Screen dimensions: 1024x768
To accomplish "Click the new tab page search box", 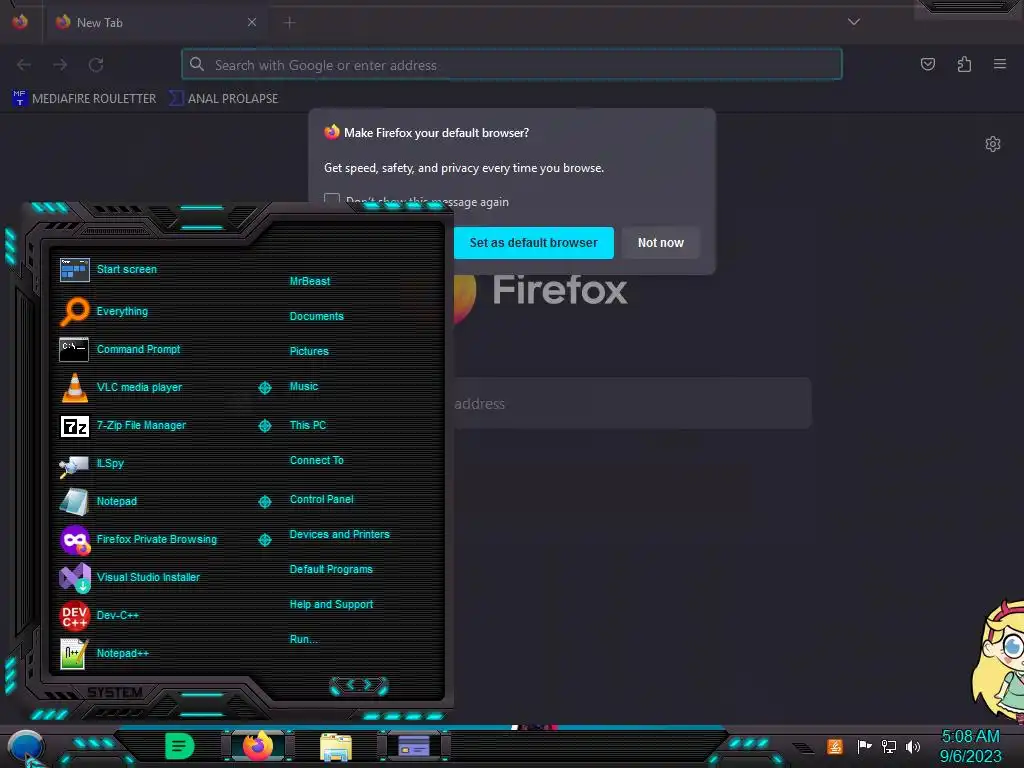I will point(632,404).
